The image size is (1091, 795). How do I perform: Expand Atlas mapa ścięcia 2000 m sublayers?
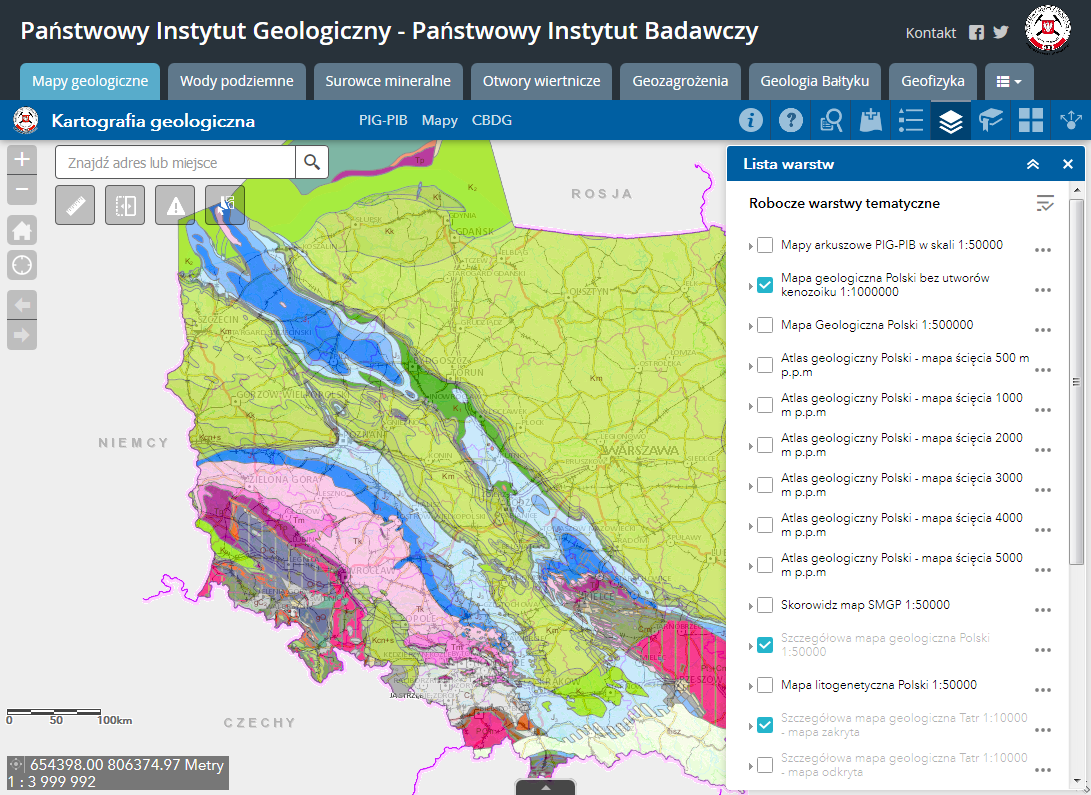(751, 447)
